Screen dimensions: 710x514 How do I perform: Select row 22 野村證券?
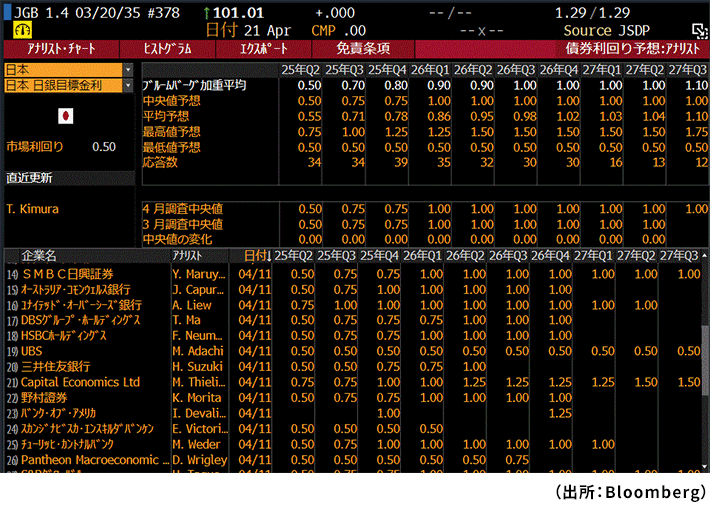(x=352, y=398)
